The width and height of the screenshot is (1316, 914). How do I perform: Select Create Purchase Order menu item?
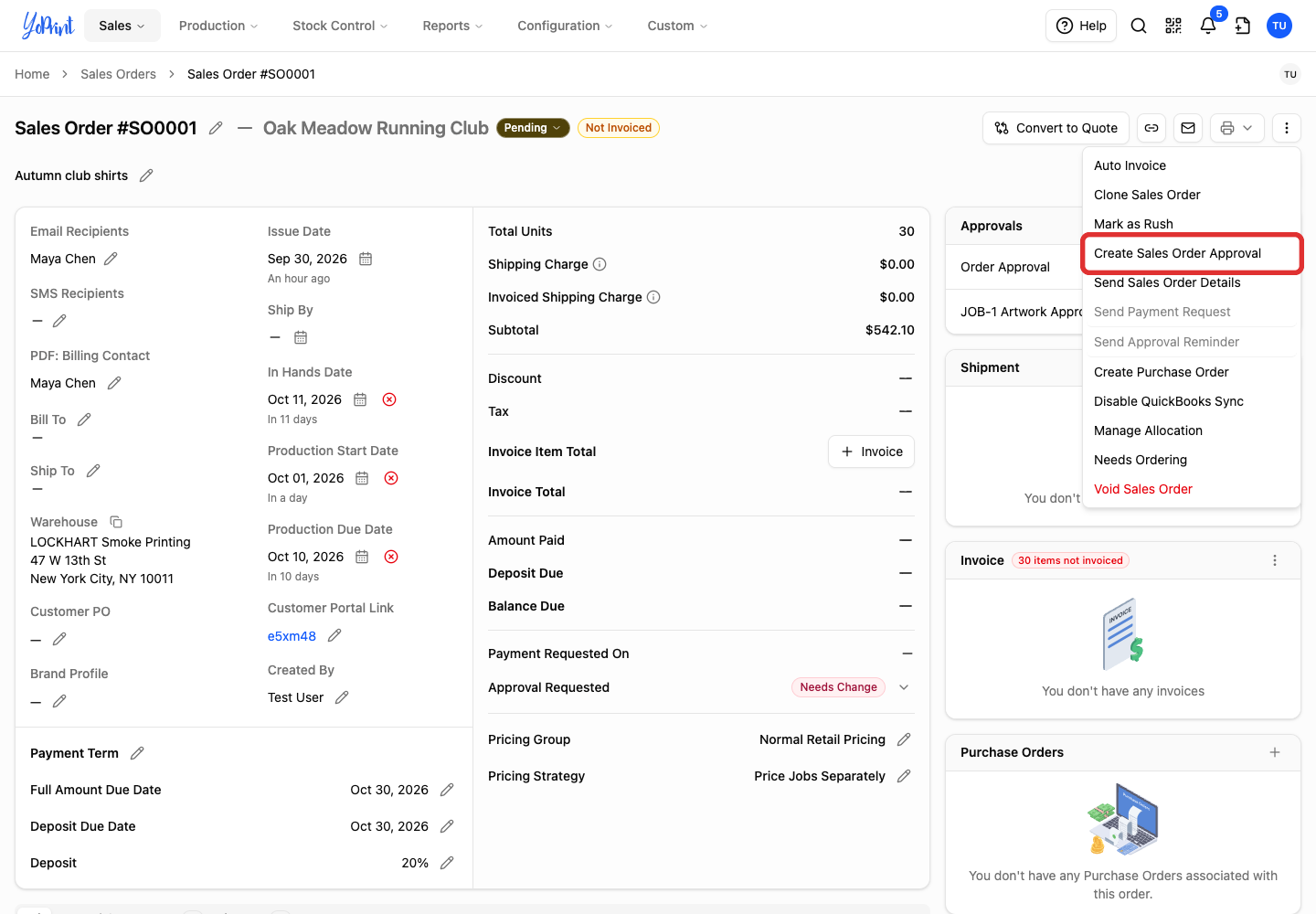click(1192, 372)
